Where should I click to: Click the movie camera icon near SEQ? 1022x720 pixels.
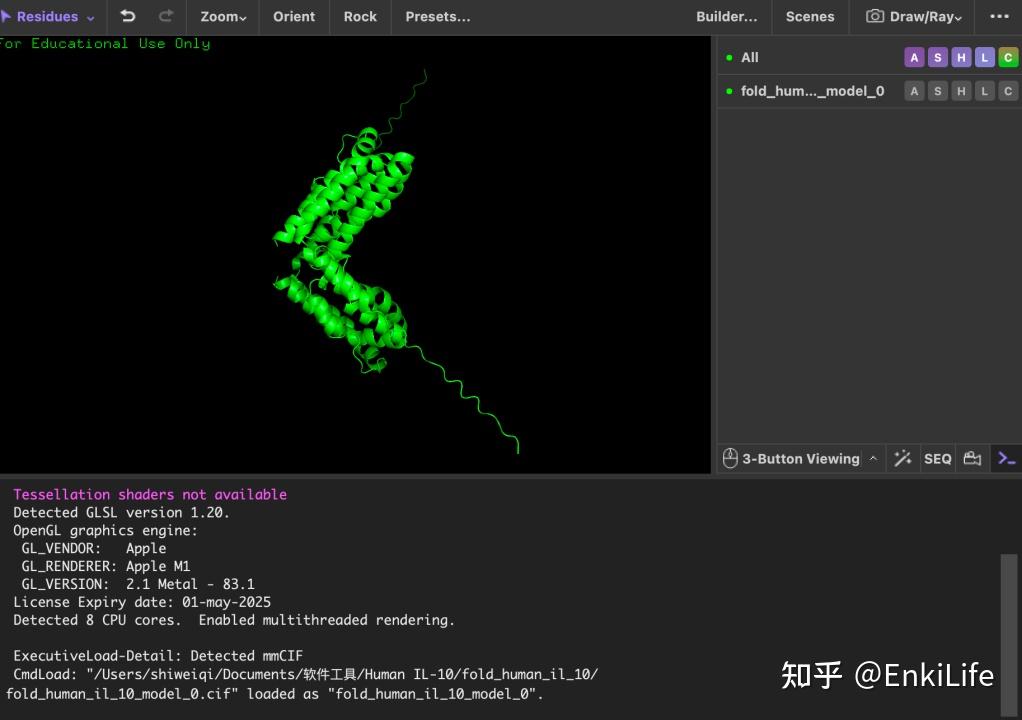(x=972, y=458)
